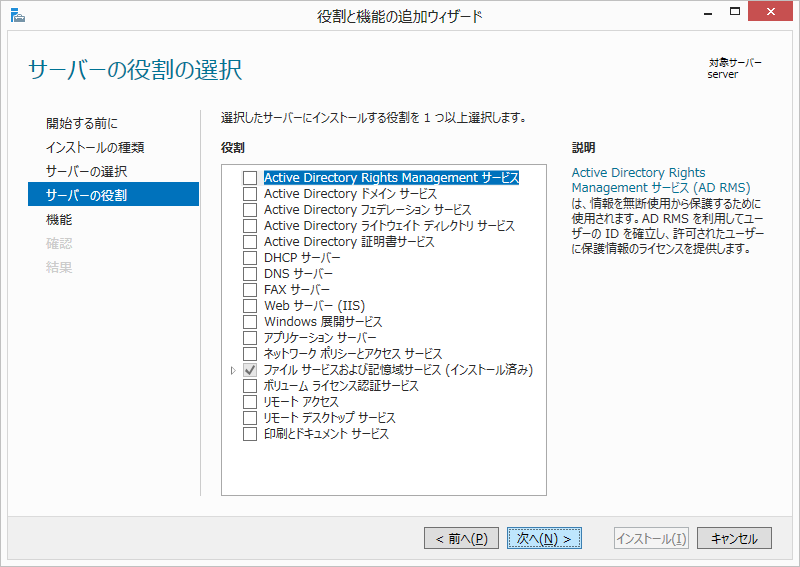Tick the リモート デスクトップ サービス checkbox

point(250,418)
